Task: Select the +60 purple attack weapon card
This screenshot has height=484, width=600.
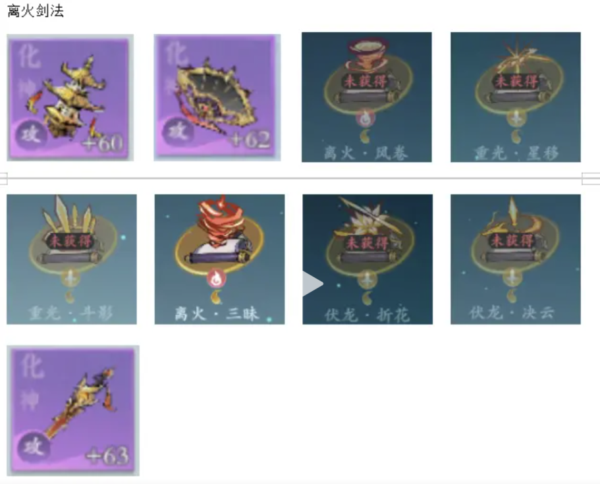Action: pyautogui.click(x=70, y=98)
